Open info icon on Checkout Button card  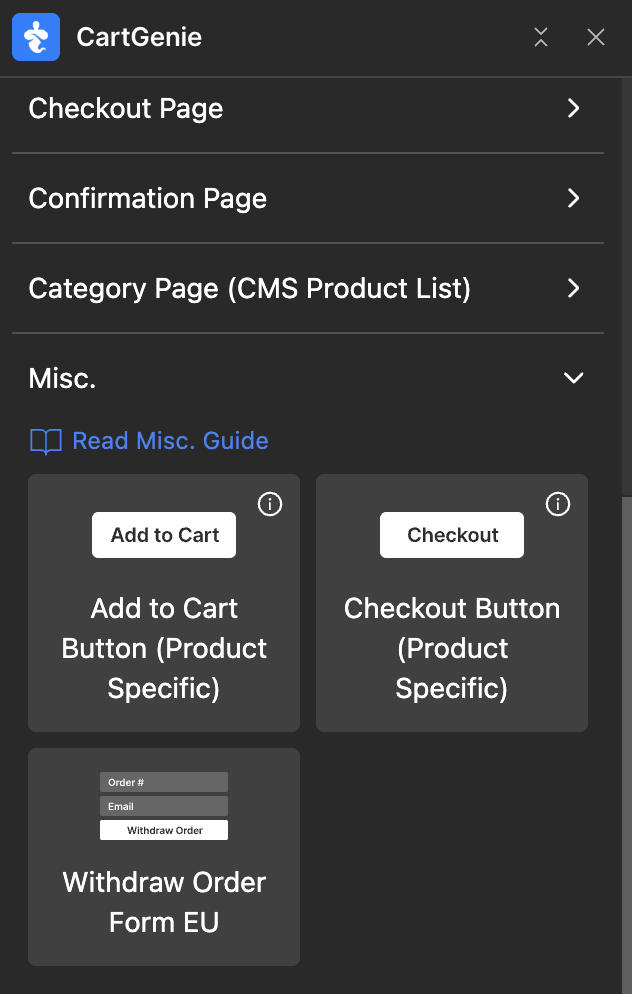(x=558, y=505)
